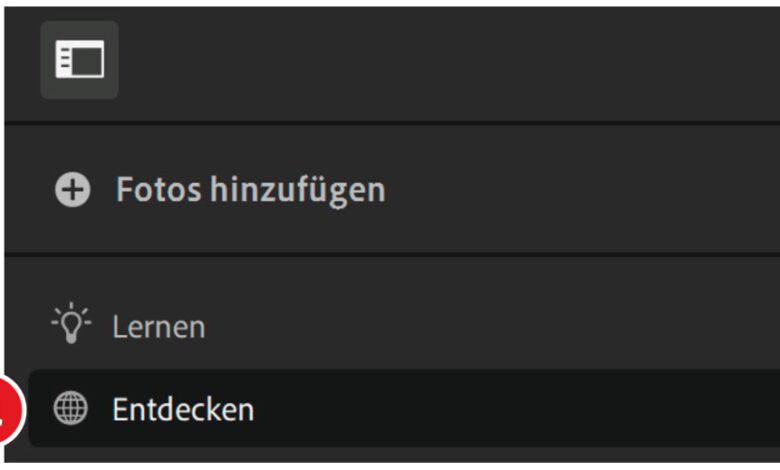Click the globe icon
Viewport: 780px width, 470px height.
[x=70, y=409]
